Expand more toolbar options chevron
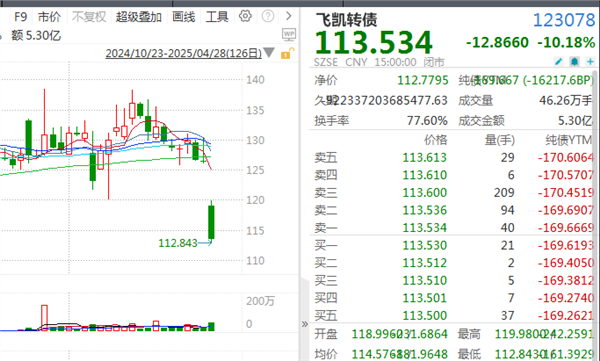 (289, 16)
